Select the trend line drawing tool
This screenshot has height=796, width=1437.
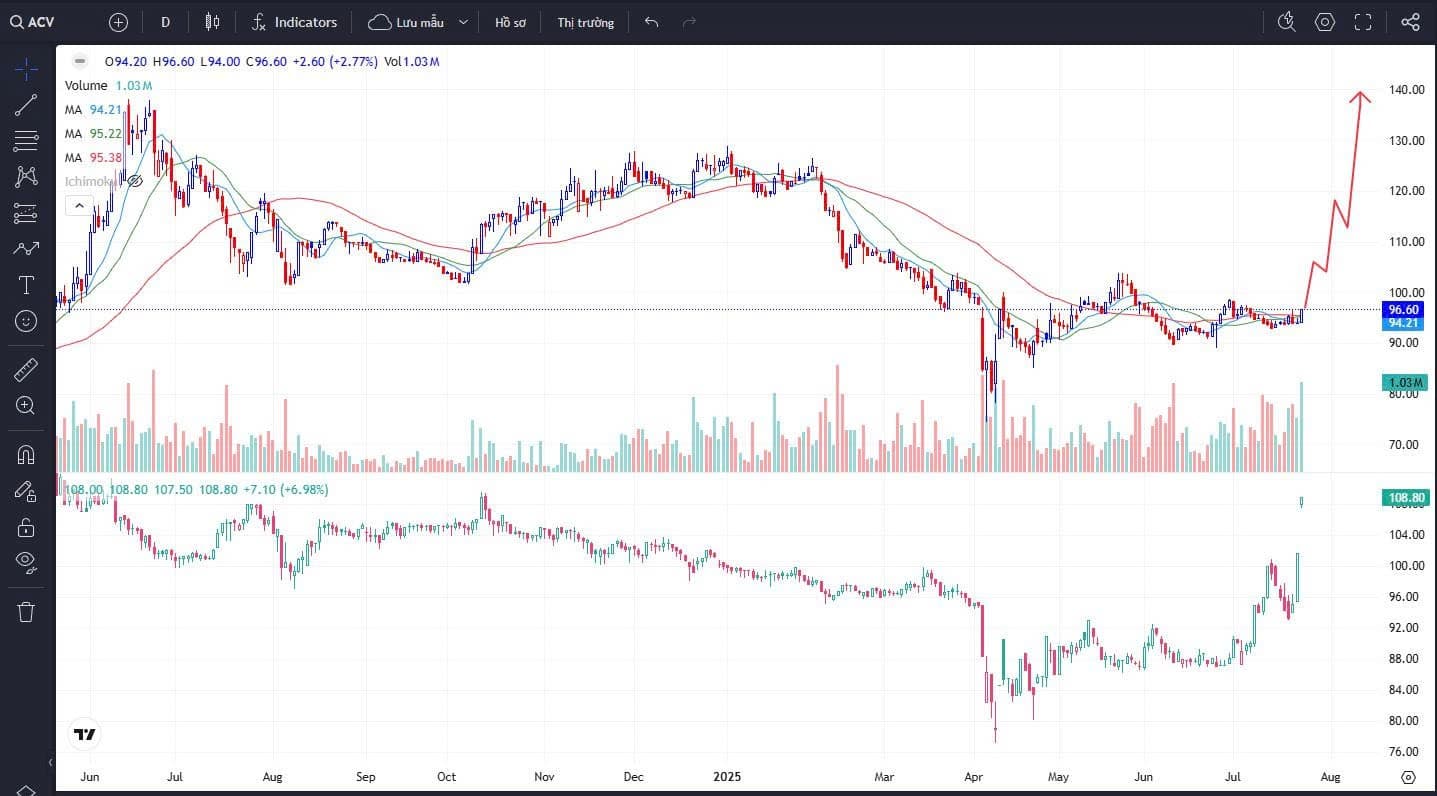[x=26, y=105]
